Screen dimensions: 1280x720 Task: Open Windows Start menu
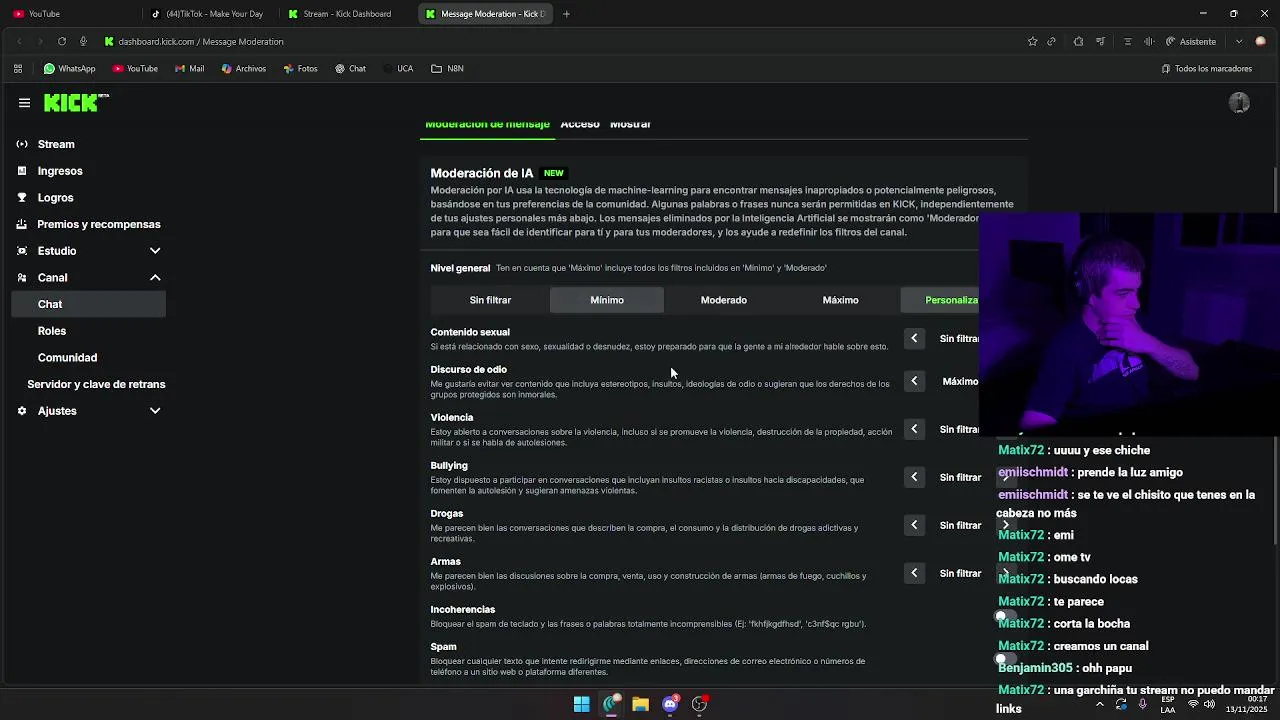581,704
